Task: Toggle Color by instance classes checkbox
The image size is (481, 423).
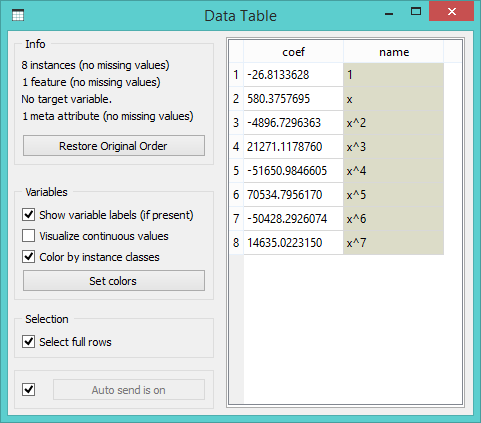Action: point(29,257)
